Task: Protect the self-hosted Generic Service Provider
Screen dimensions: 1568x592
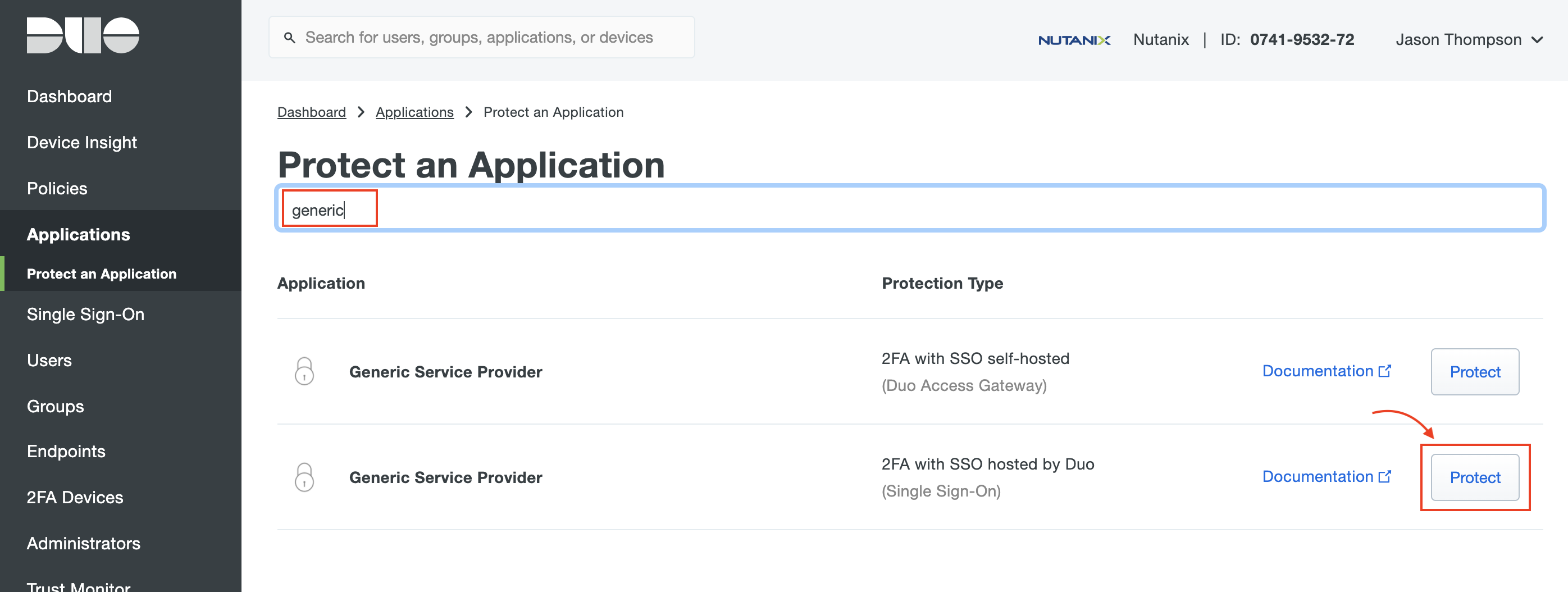Action: tap(1474, 371)
